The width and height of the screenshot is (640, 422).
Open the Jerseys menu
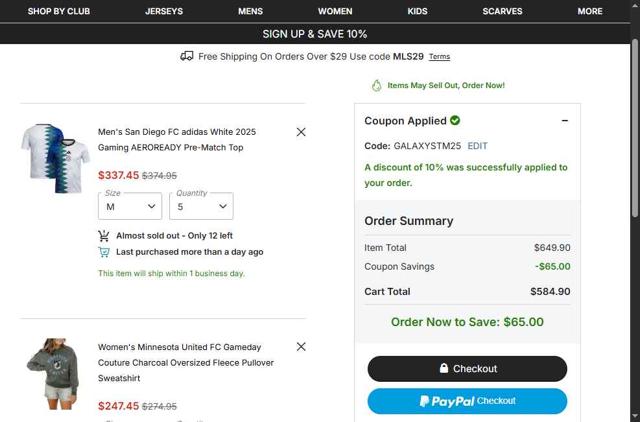click(164, 11)
